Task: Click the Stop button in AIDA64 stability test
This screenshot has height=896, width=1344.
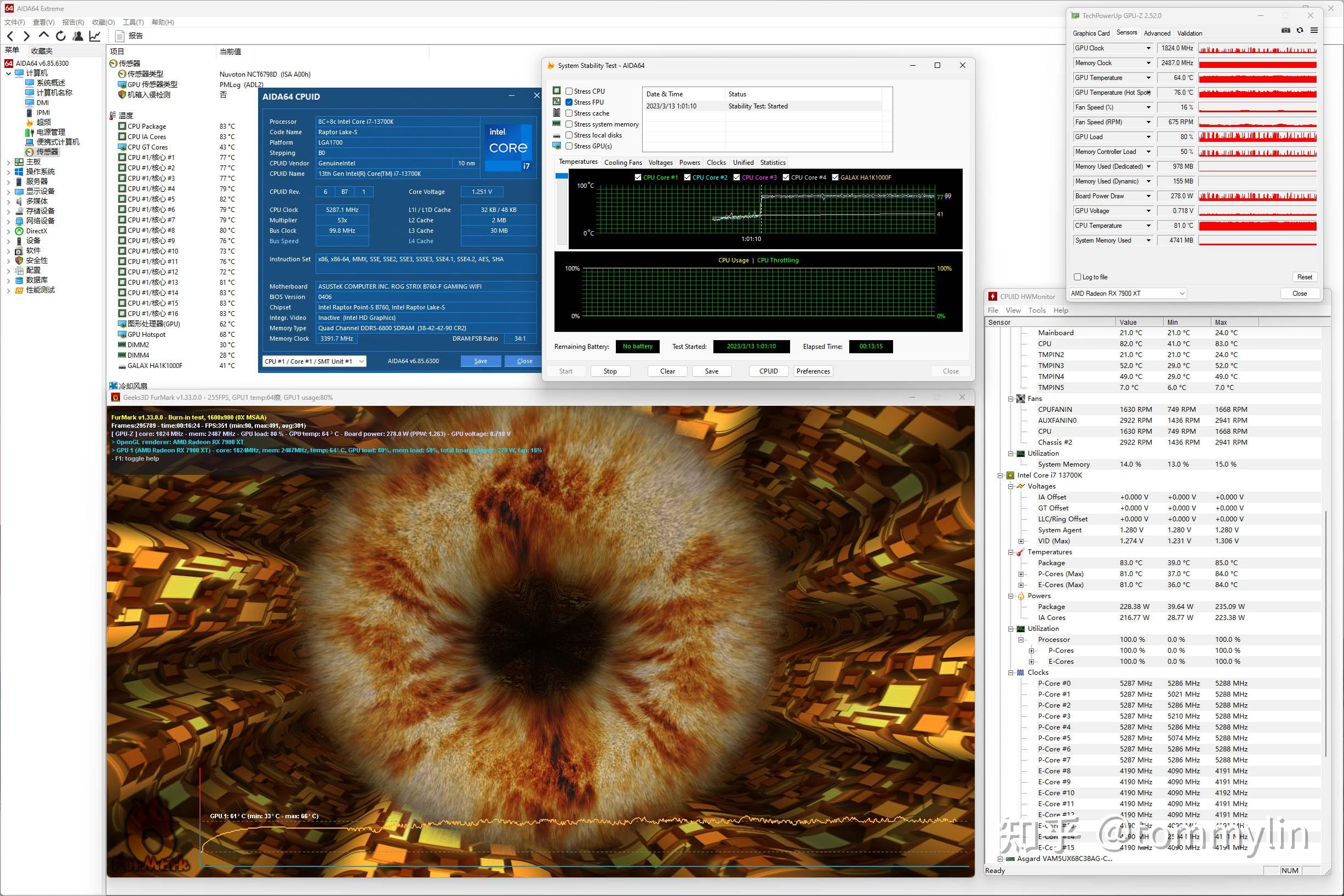Action: pos(610,371)
